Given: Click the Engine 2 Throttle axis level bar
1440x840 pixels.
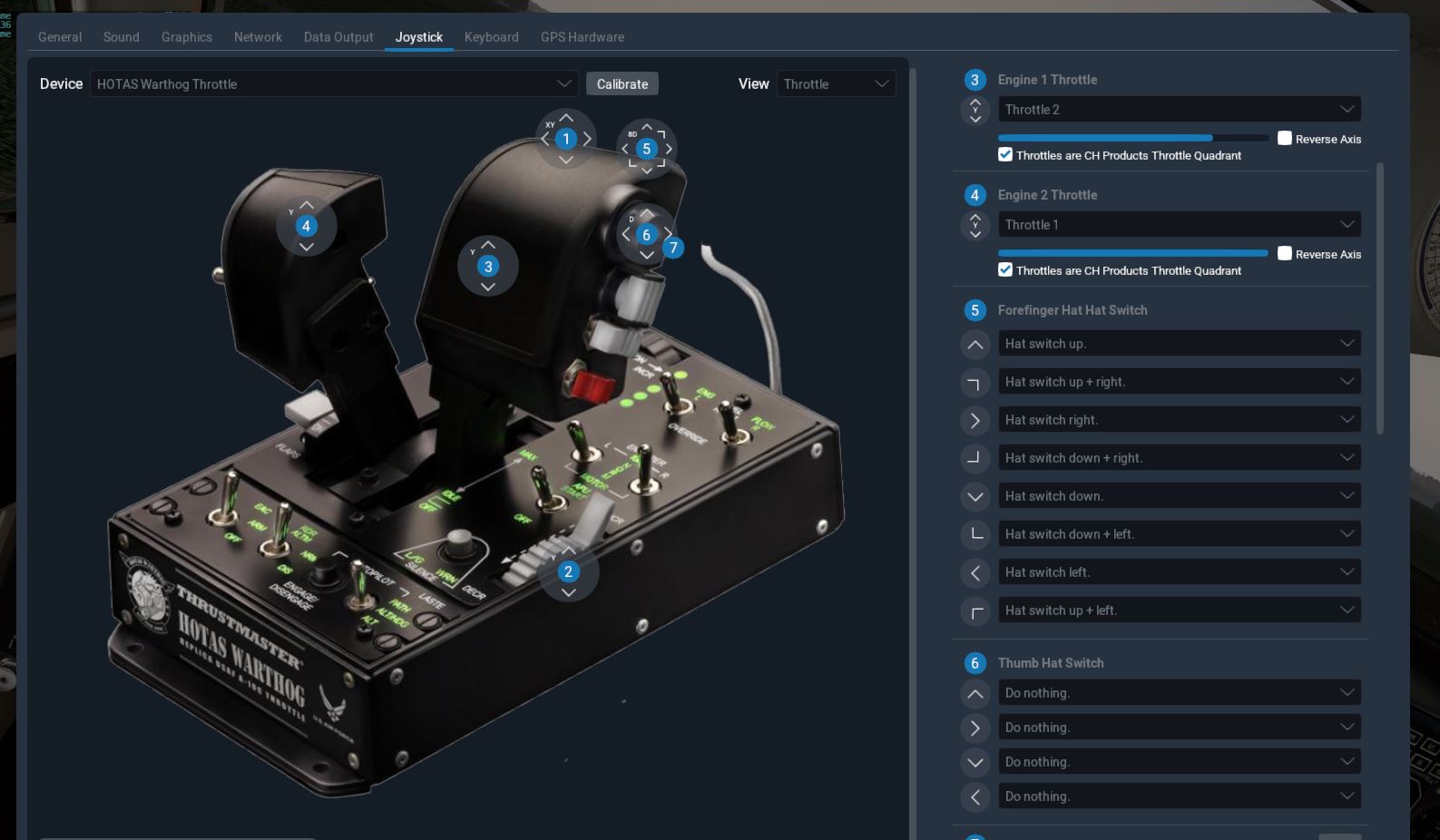Looking at the screenshot, I should point(1133,253).
